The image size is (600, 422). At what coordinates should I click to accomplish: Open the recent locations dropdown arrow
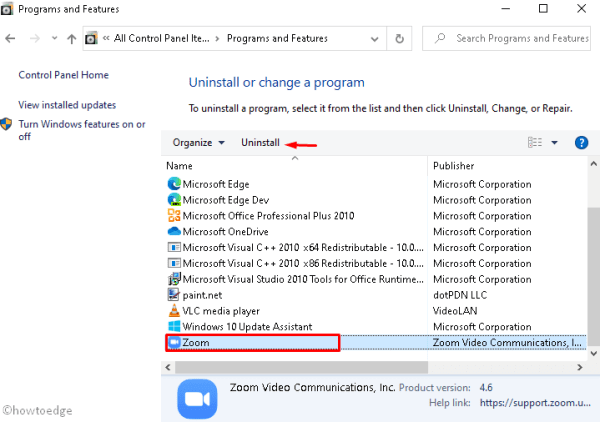(54, 38)
